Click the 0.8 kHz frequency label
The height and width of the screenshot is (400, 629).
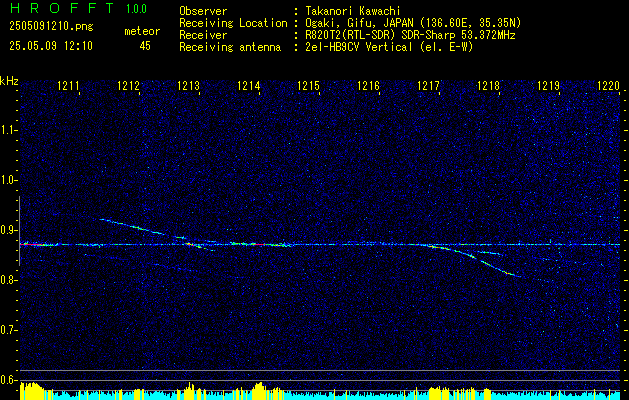[9, 280]
